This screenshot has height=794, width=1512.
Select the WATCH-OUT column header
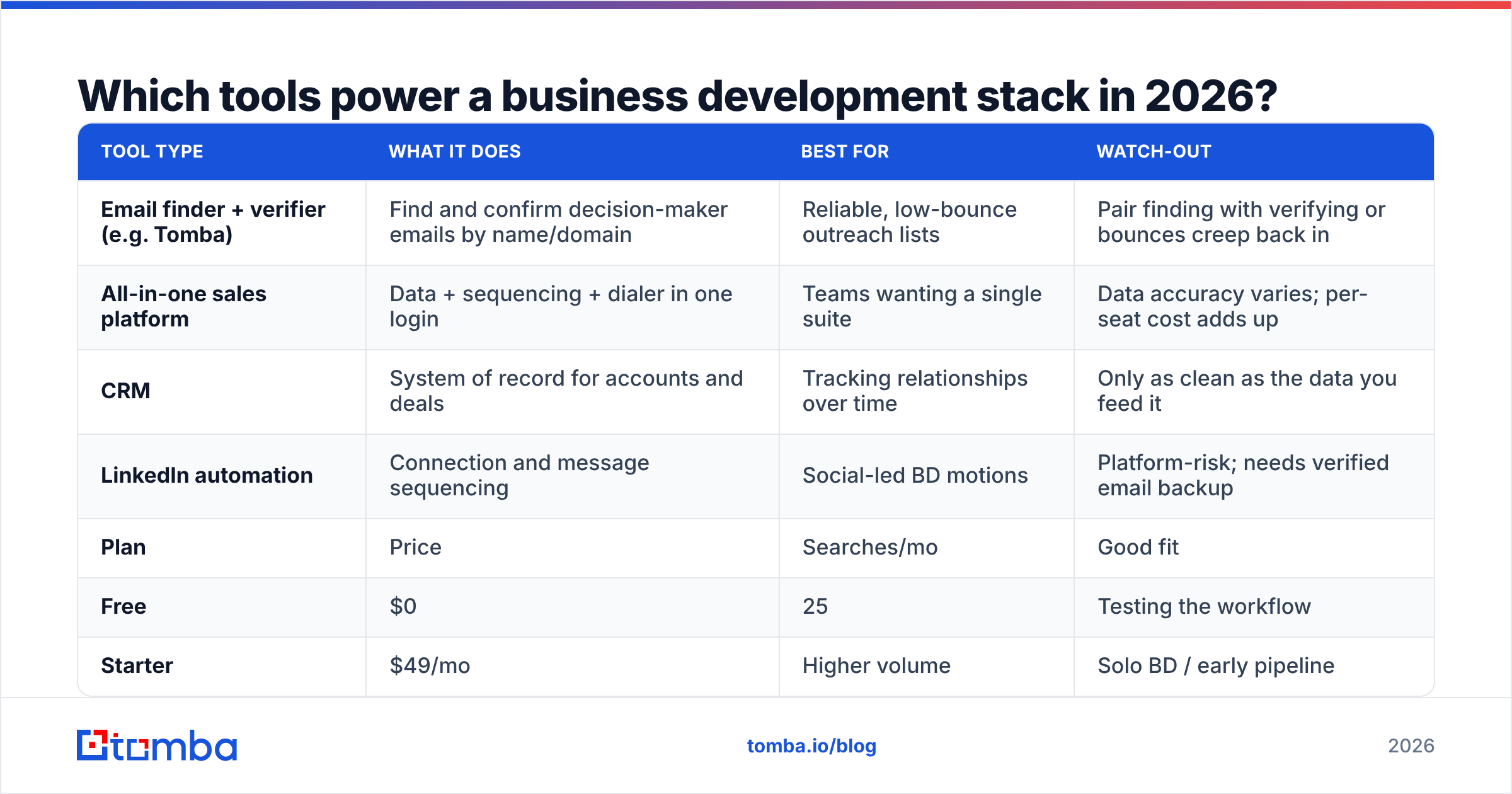[1154, 151]
